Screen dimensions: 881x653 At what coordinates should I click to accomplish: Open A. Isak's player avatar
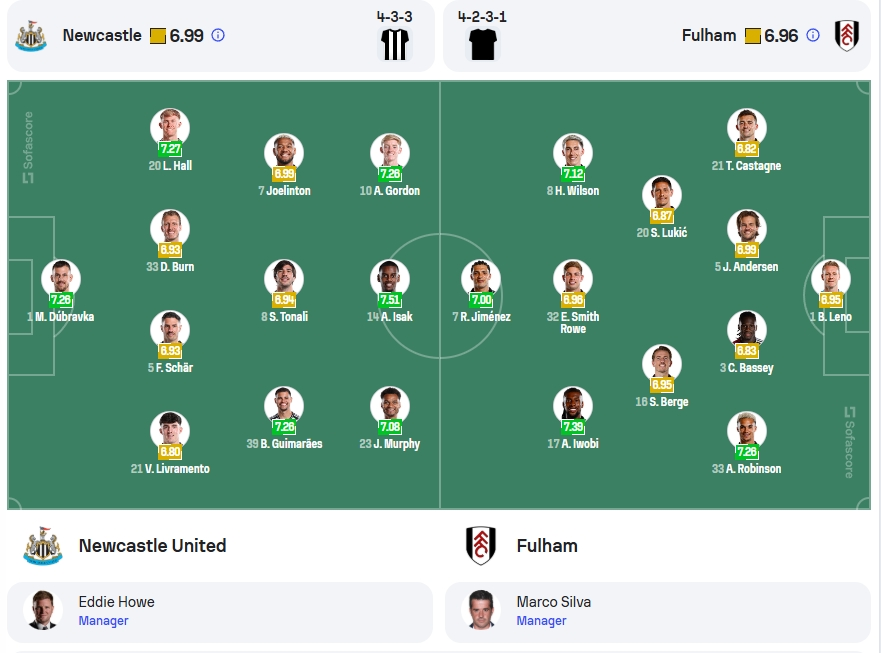(389, 279)
